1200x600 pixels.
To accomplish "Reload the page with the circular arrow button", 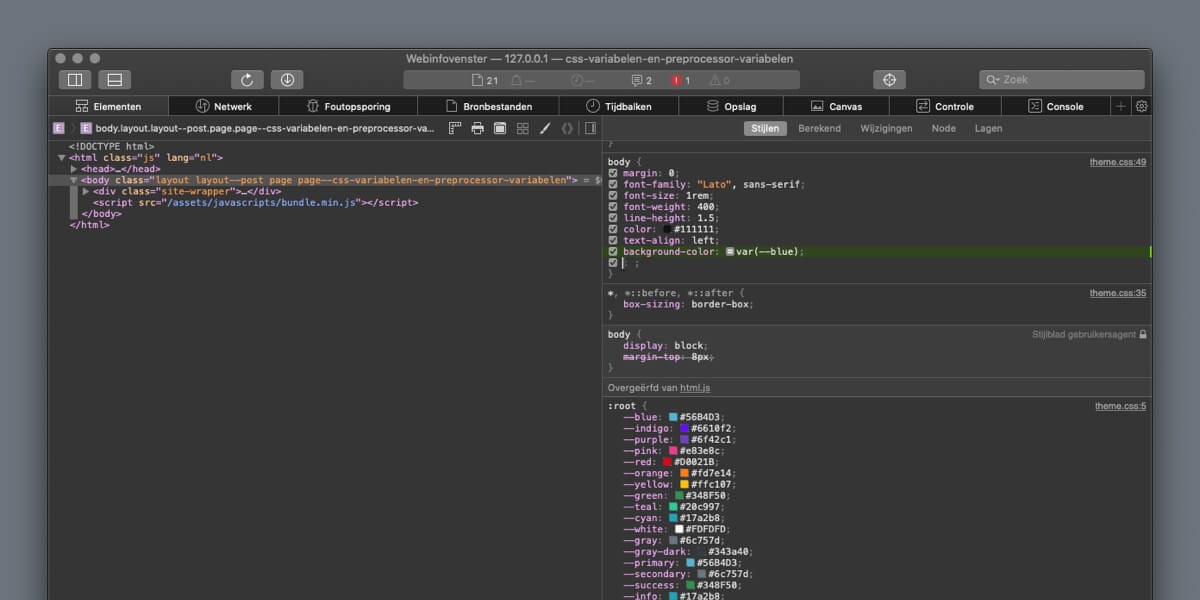I will (247, 80).
